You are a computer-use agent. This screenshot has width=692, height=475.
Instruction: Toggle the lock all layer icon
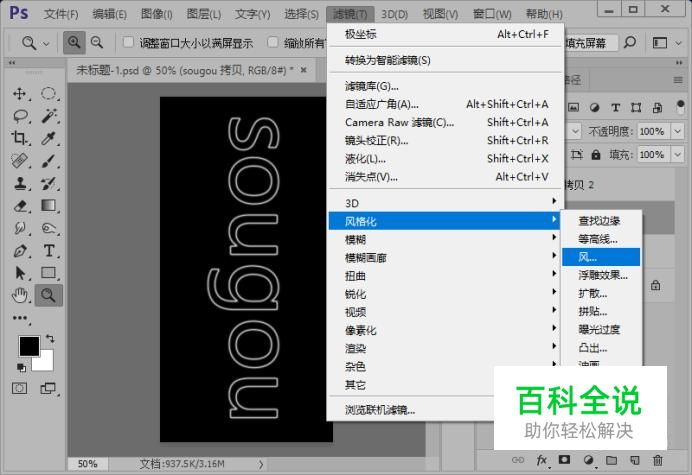click(x=596, y=155)
